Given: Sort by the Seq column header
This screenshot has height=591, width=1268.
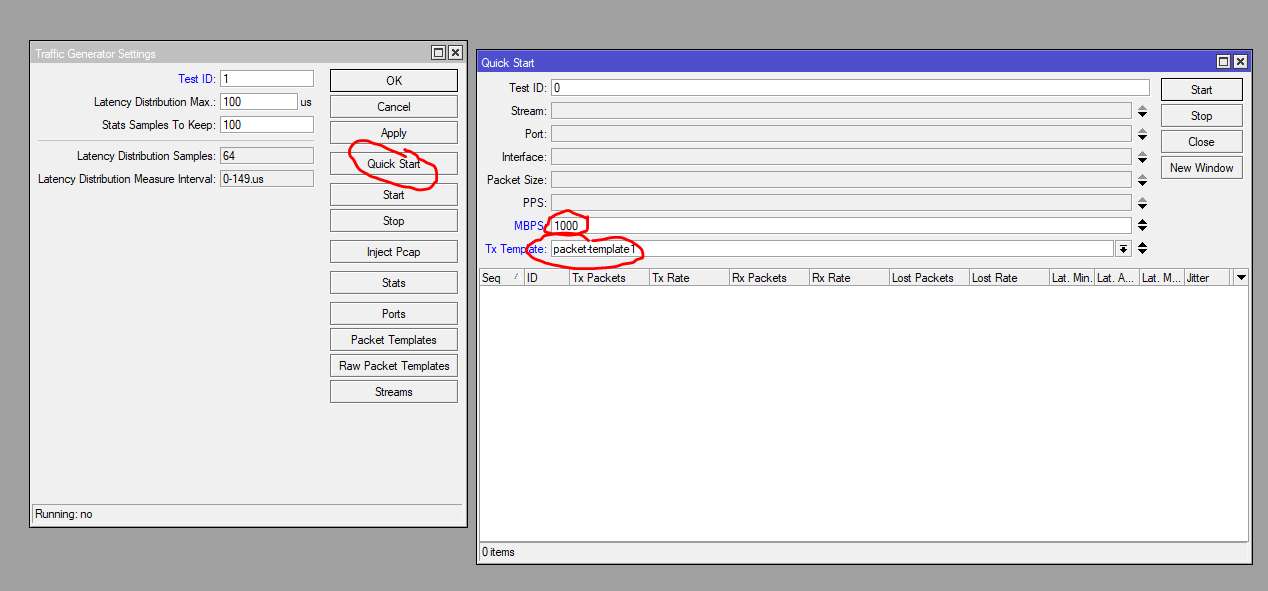Looking at the screenshot, I should click(x=501, y=278).
